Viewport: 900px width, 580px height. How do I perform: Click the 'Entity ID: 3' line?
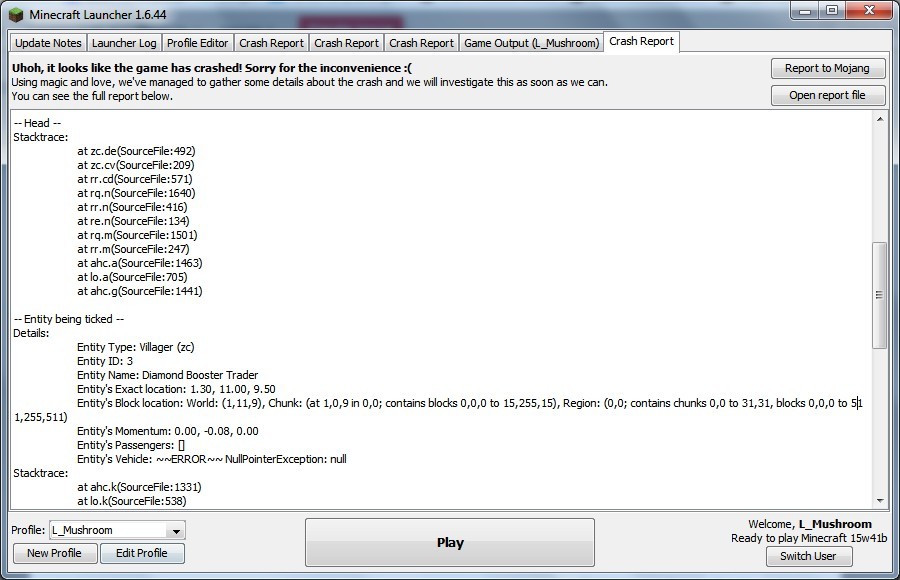[x=105, y=361]
